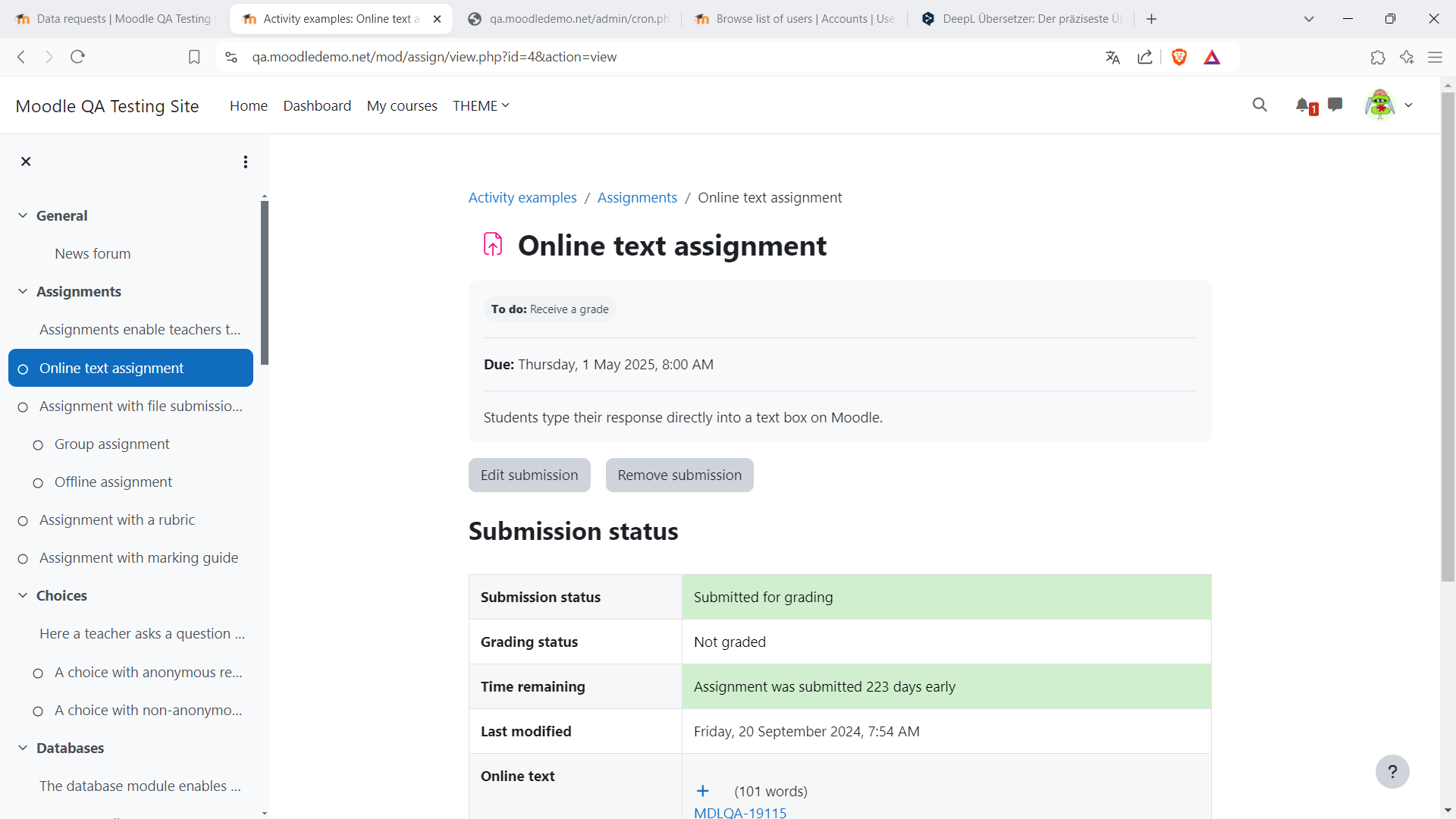
Task: Click the browser translate page icon
Action: pos(1112,57)
